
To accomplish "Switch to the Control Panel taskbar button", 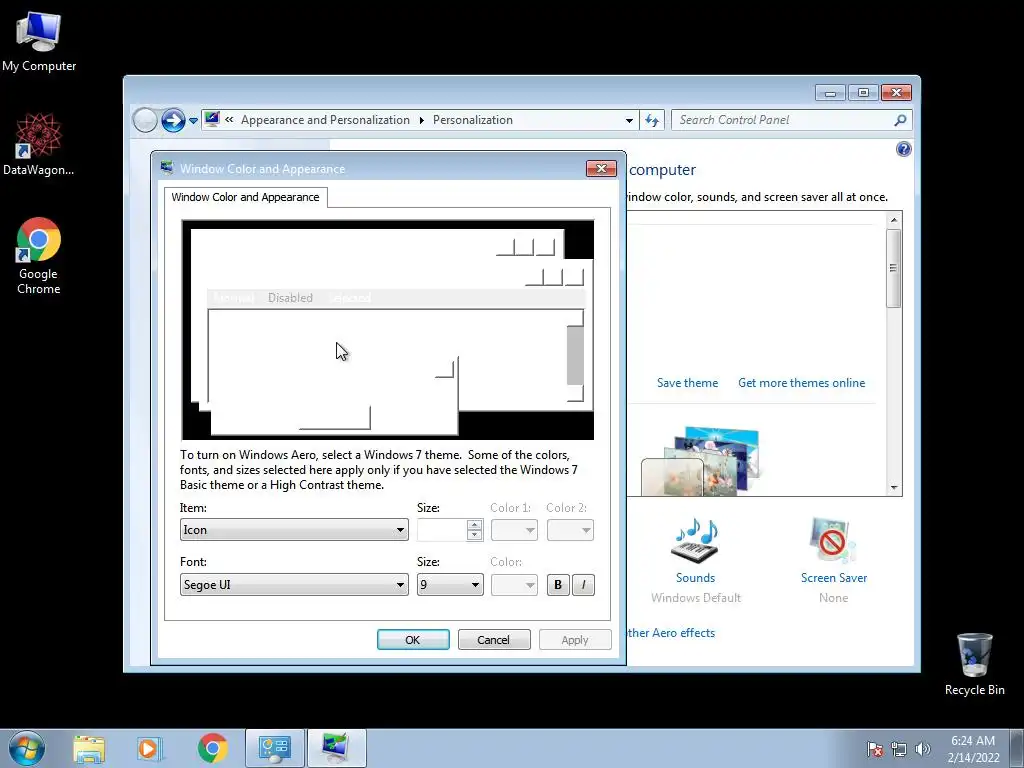I will click(x=275, y=748).
